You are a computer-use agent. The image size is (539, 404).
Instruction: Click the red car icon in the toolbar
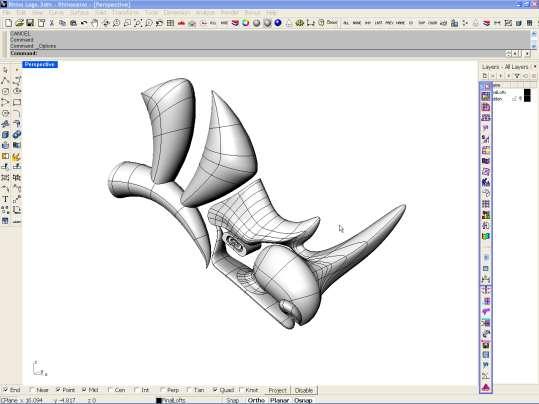(x=181, y=23)
